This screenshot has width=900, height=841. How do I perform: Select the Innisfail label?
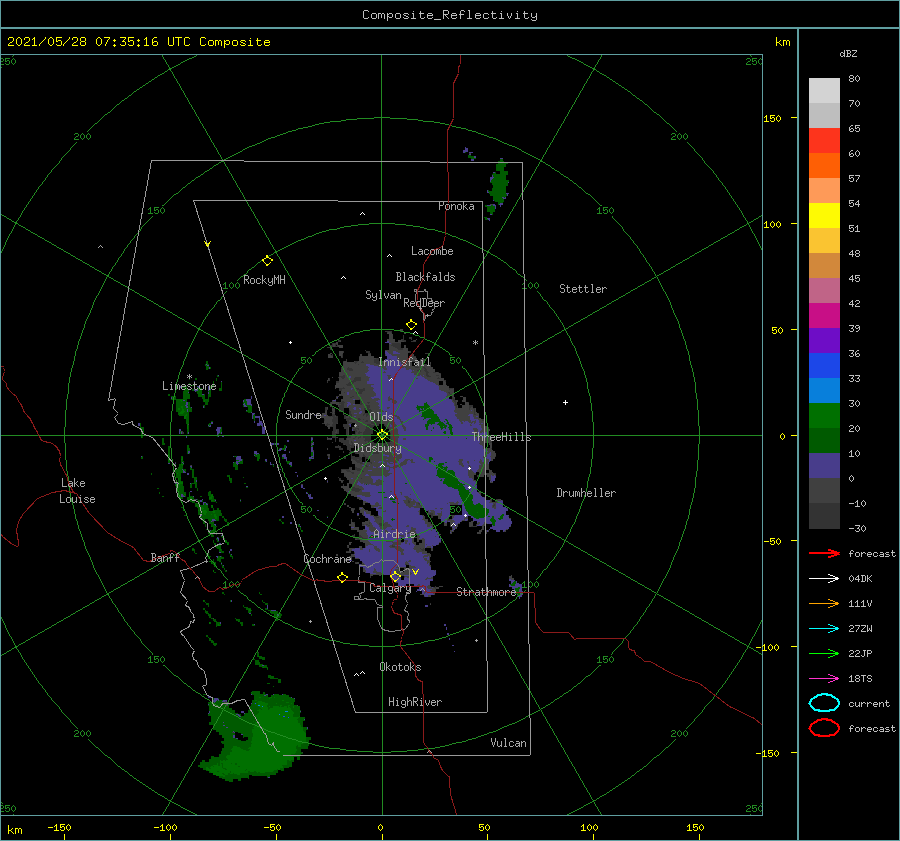tap(405, 362)
